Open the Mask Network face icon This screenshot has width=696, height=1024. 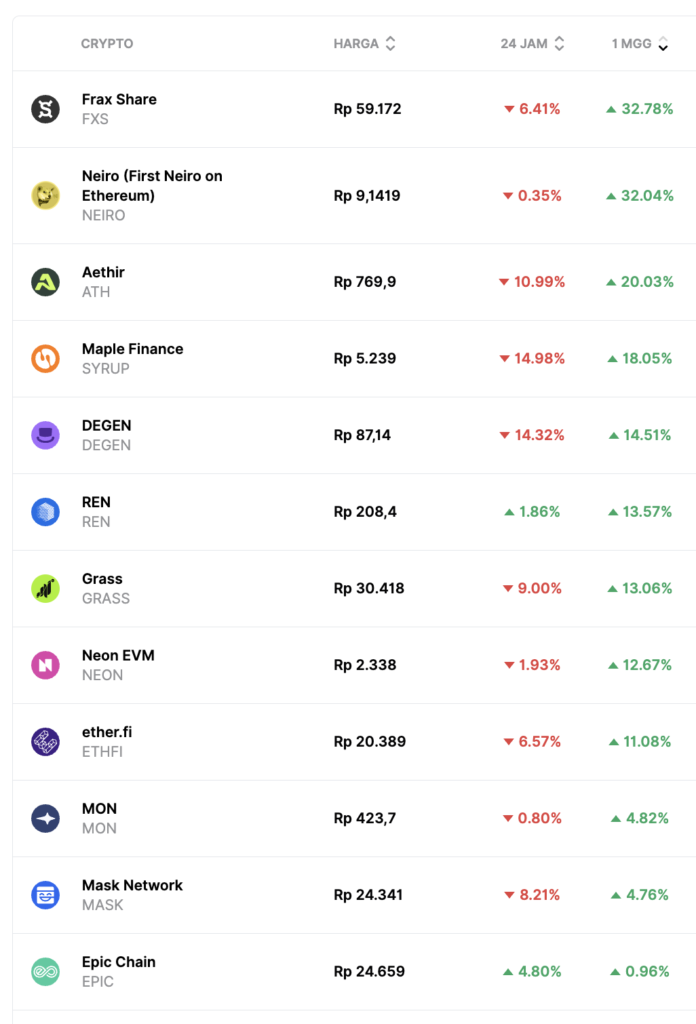46,895
